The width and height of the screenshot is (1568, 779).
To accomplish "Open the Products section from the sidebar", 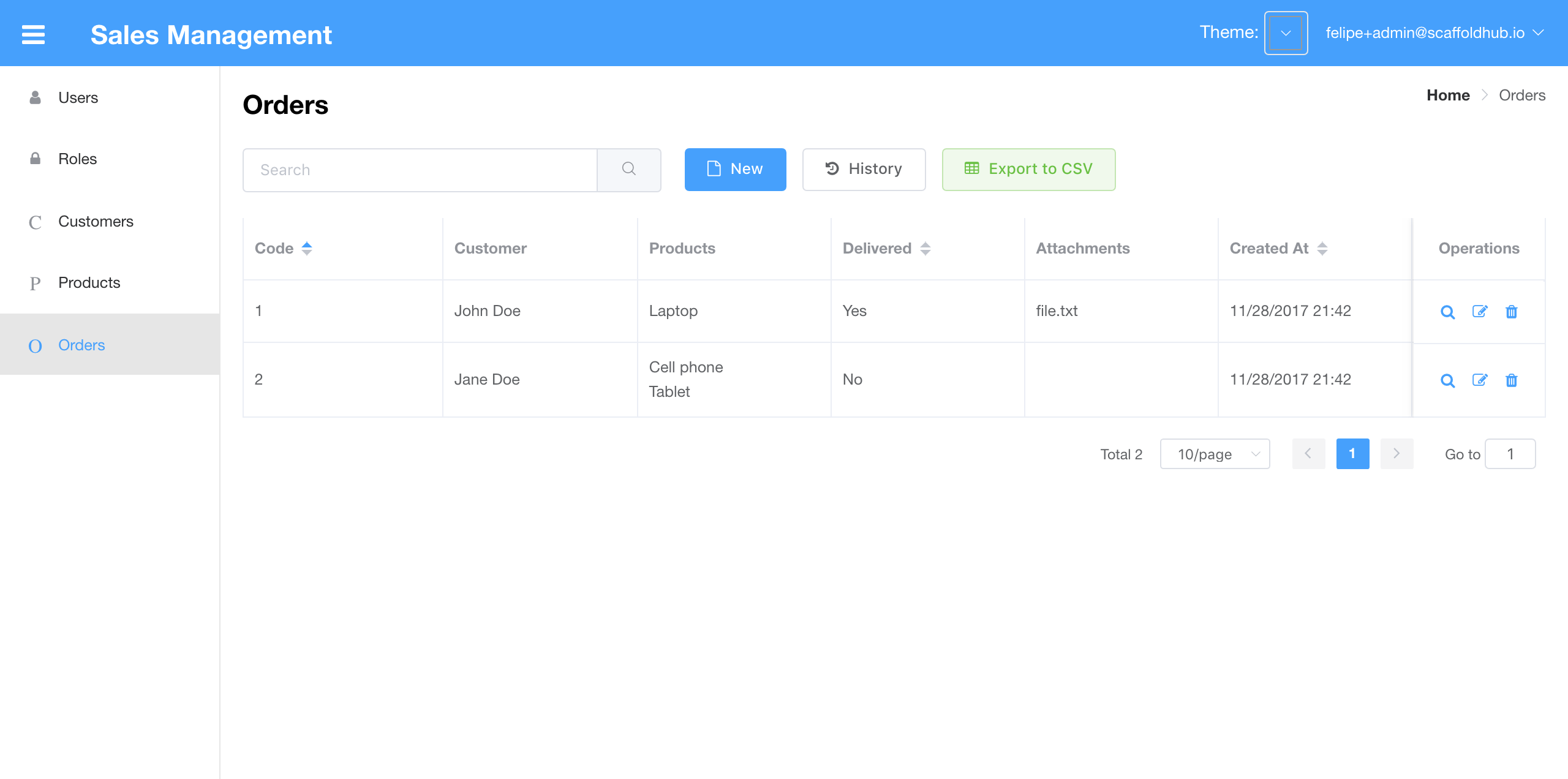I will [89, 282].
